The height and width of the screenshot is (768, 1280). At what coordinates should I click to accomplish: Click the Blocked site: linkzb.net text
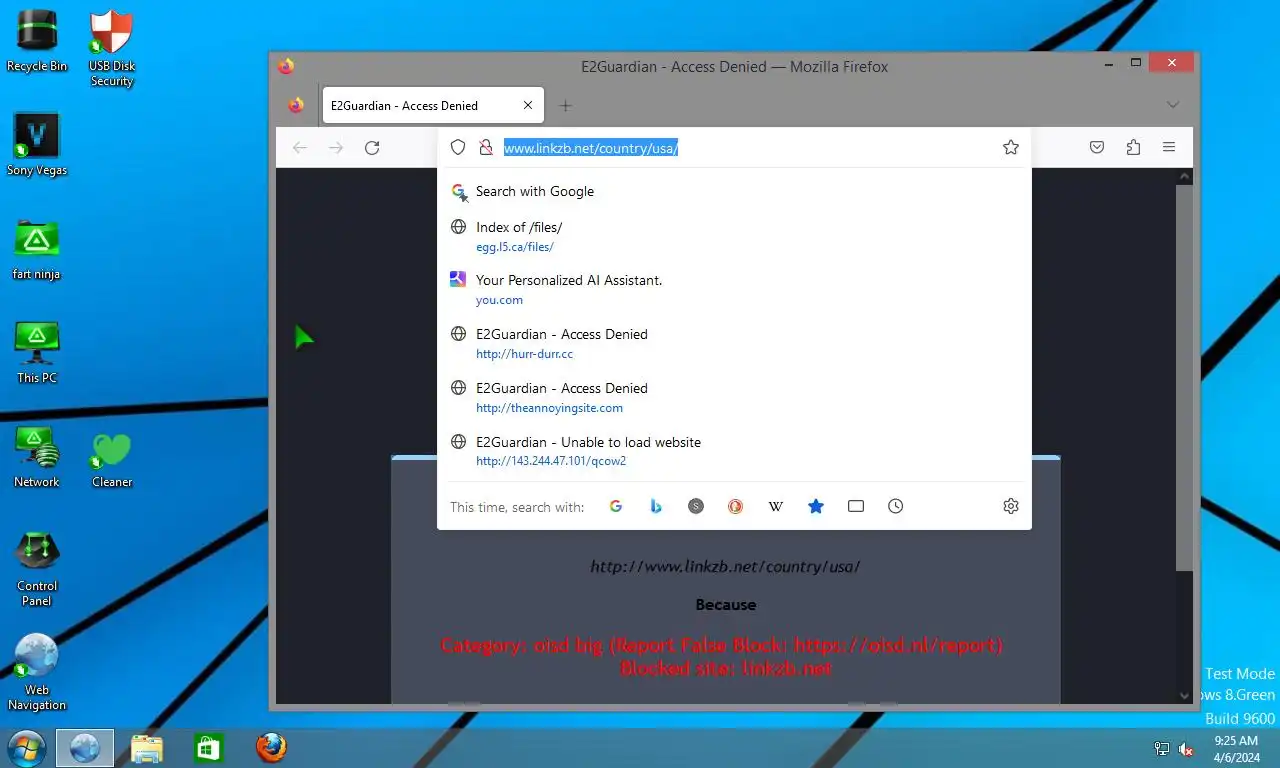point(725,668)
